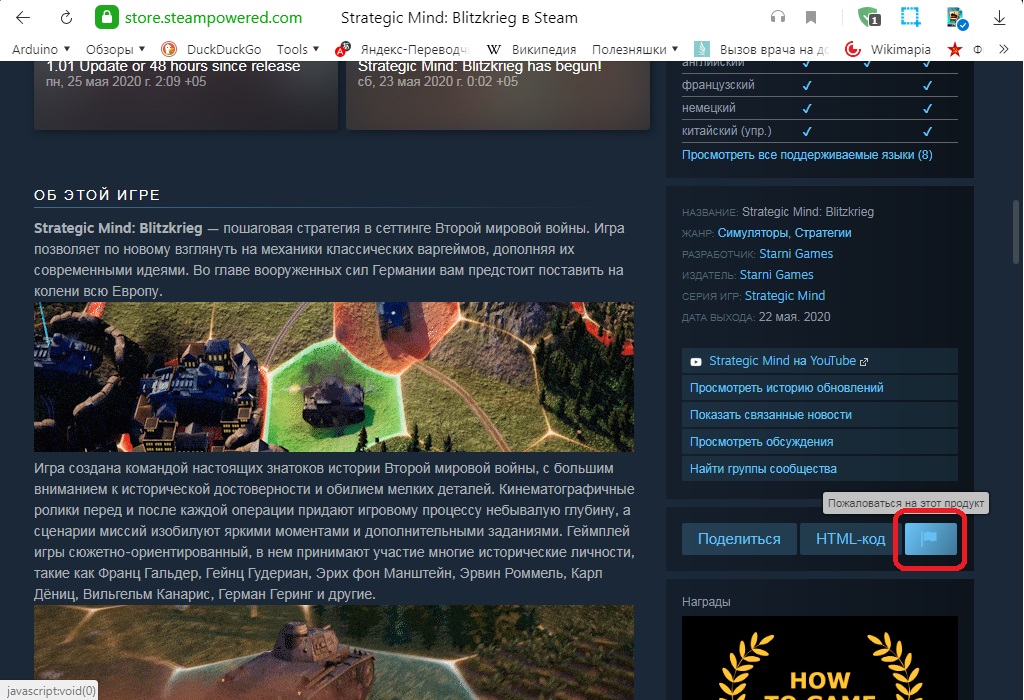Open Просмотреть все поддерживаемые языки link
The height and width of the screenshot is (700, 1024).
tap(806, 155)
